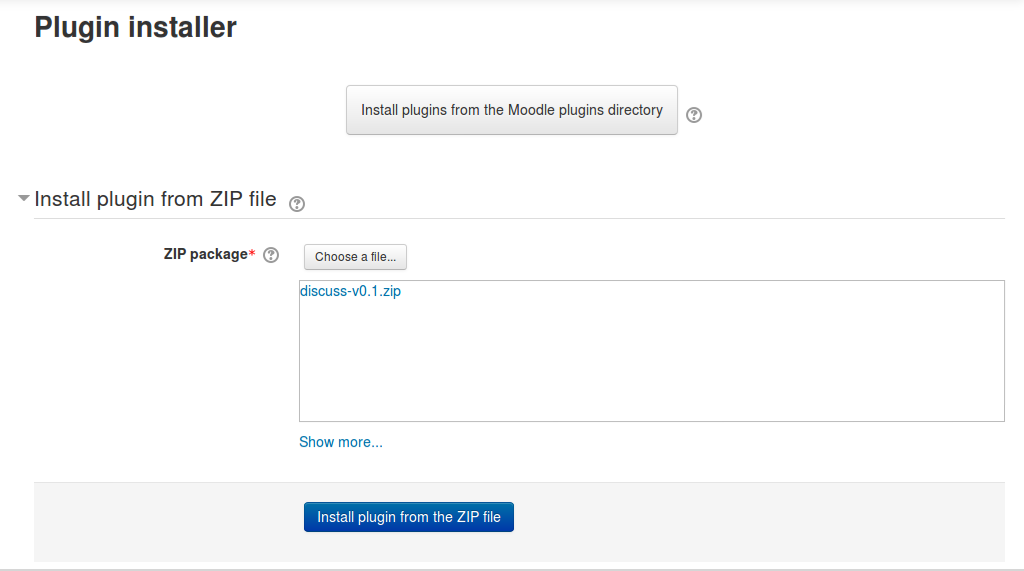This screenshot has height=571, width=1024.
Task: Click the 'Install plugin from ZIP file' section title
Action: [x=155, y=199]
